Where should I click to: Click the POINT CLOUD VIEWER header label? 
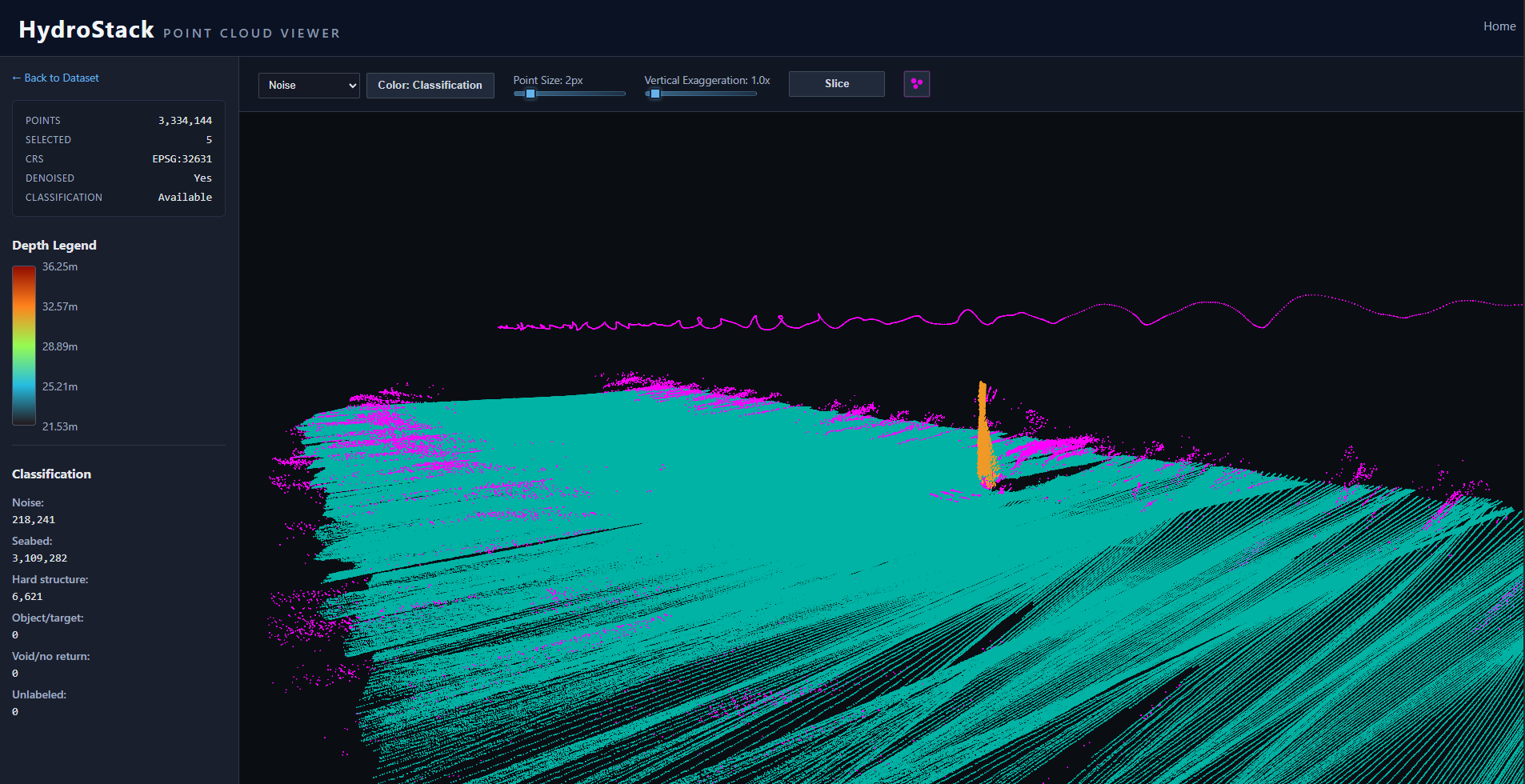pos(251,33)
